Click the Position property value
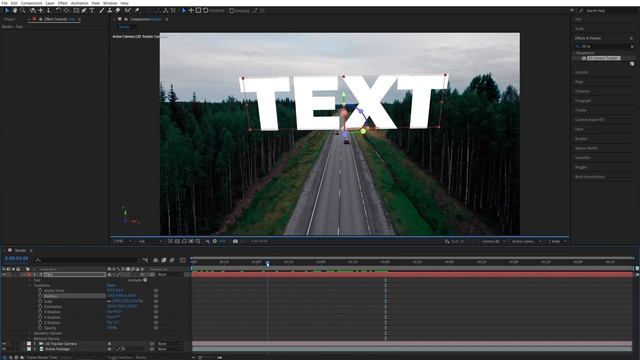 122,296
